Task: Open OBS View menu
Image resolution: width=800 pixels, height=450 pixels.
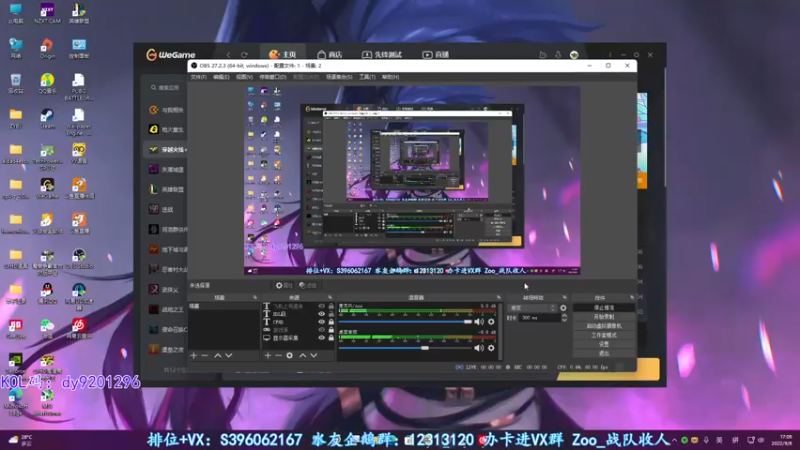Action: 244,77
